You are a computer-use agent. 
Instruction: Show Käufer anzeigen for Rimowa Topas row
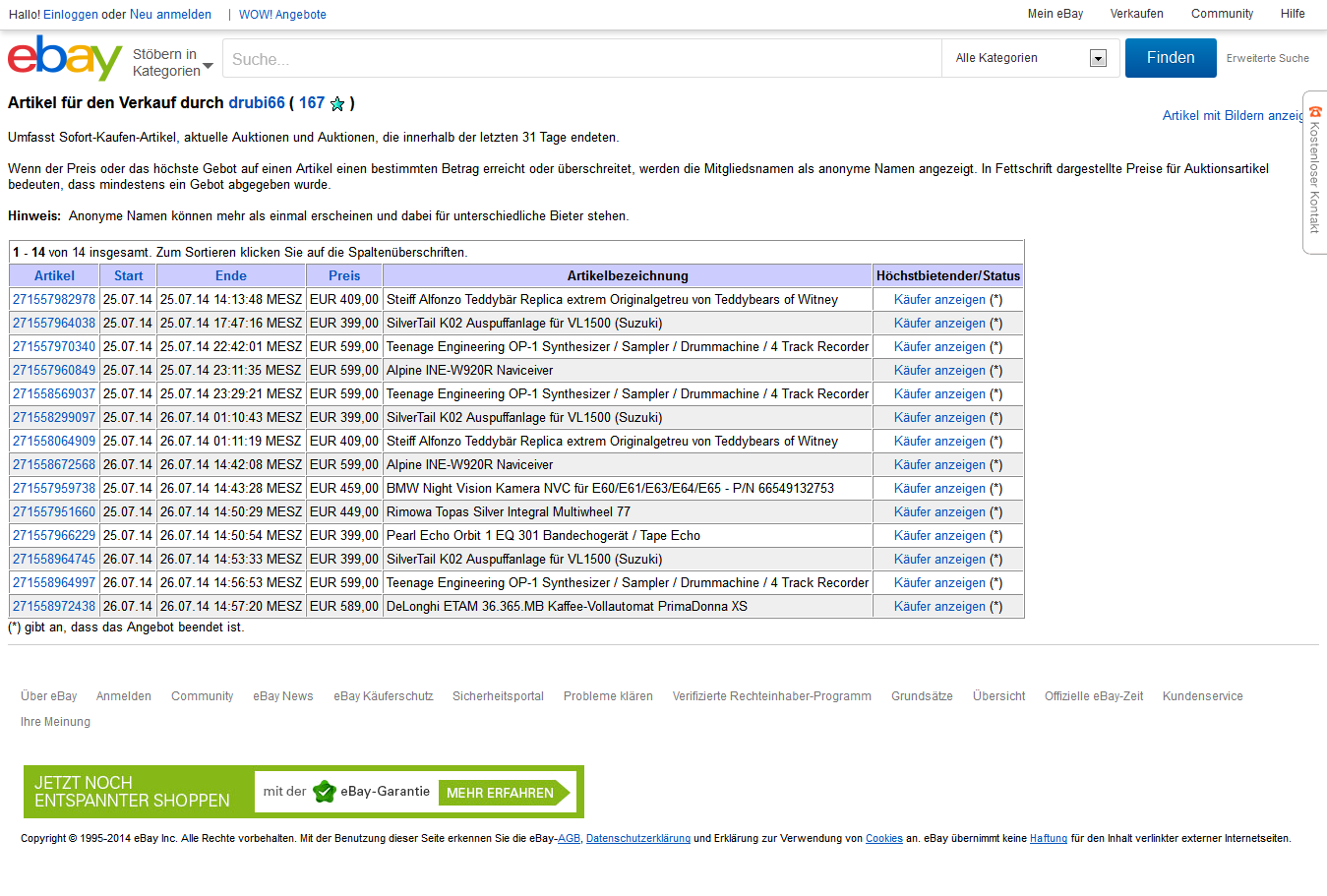point(939,511)
